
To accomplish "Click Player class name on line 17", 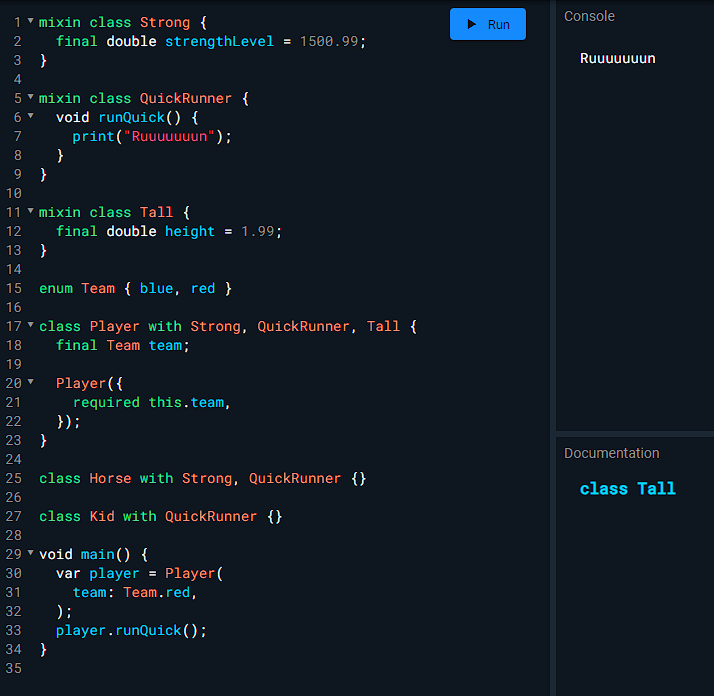I will (x=114, y=326).
